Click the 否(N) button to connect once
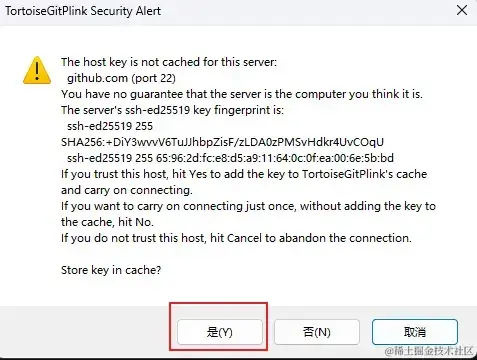477x360 pixels. coord(317,332)
